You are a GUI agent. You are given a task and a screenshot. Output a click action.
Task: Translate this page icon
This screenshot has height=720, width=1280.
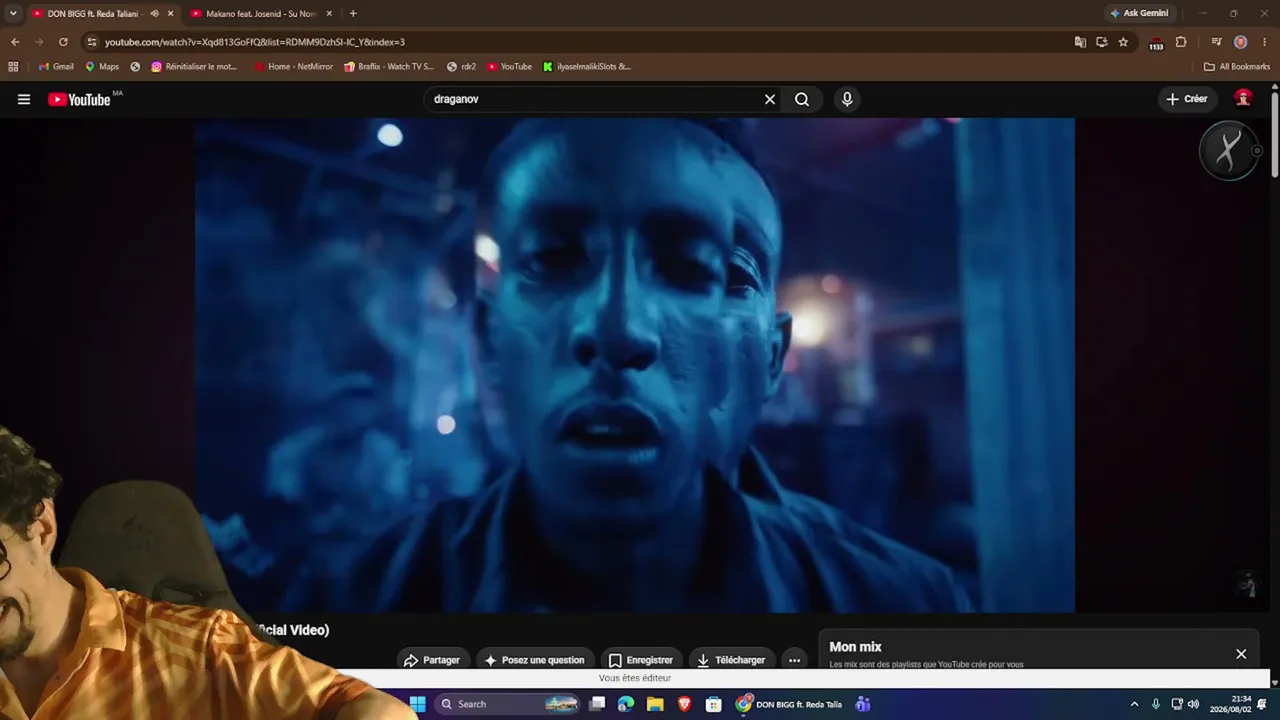(x=1080, y=42)
